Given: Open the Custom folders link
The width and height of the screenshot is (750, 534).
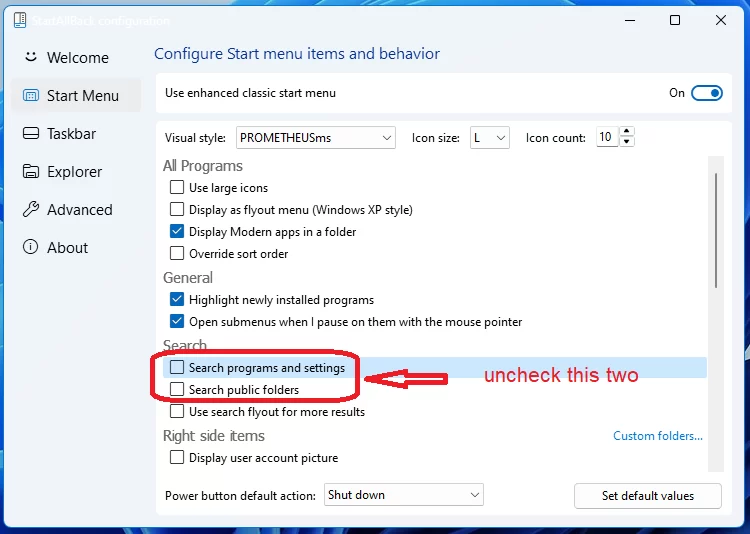Looking at the screenshot, I should click(657, 436).
